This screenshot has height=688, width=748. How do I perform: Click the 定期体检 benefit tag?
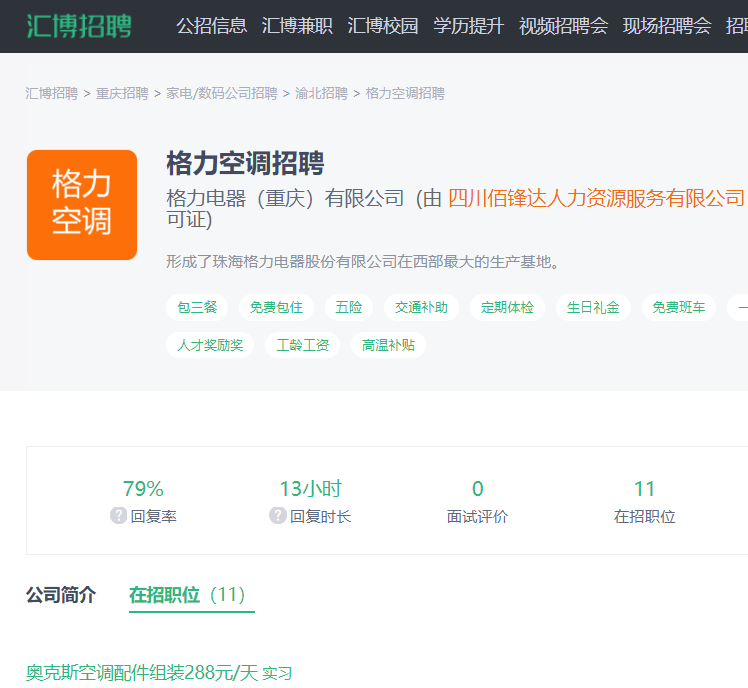pyautogui.click(x=507, y=307)
